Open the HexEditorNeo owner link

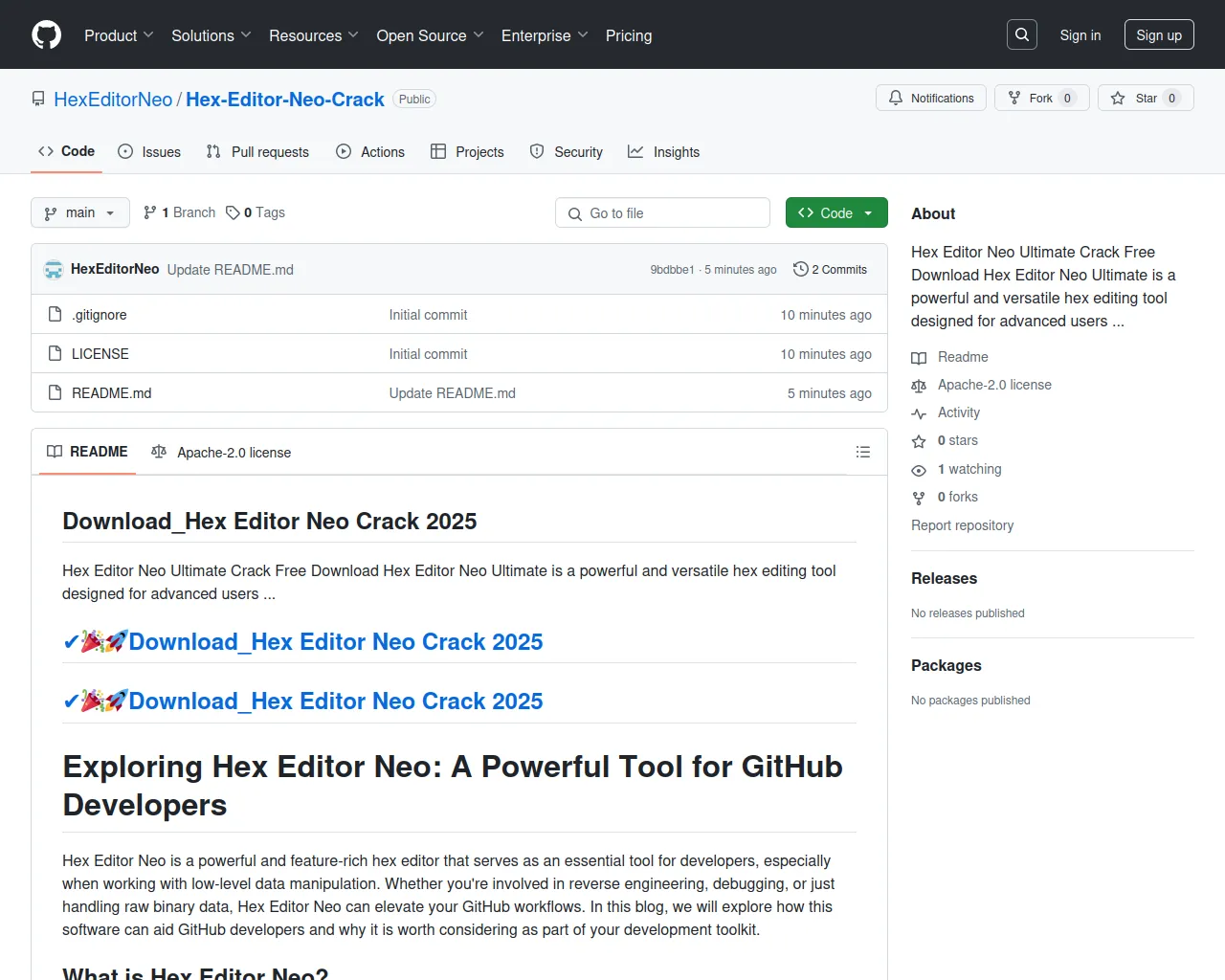(113, 99)
